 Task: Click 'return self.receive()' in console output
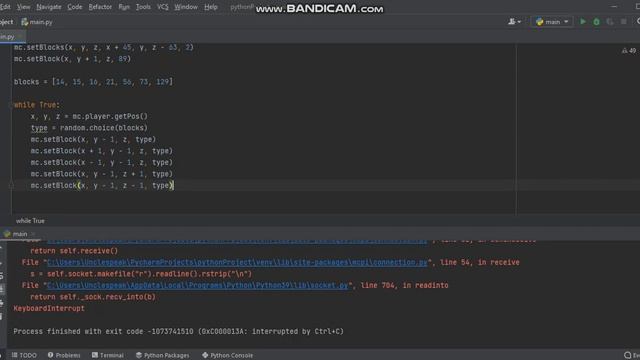[74, 251]
